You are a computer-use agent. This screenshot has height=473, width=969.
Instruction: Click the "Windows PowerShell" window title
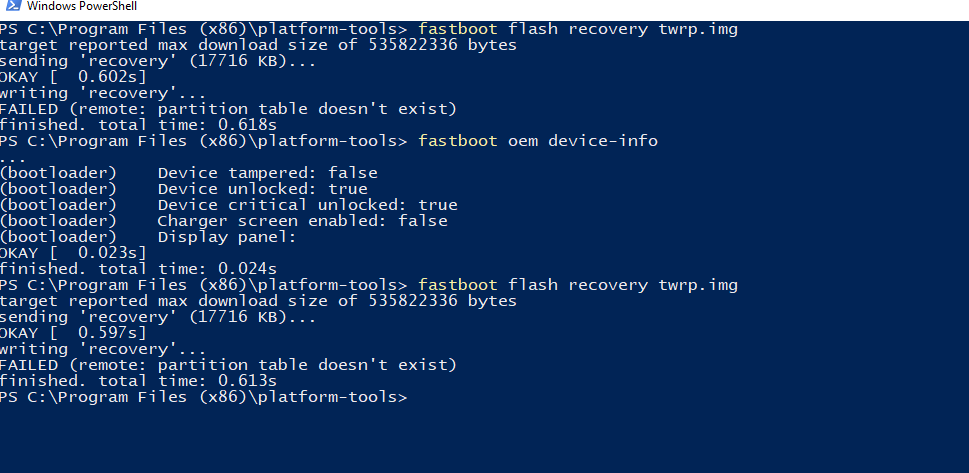pyautogui.click(x=81, y=7)
